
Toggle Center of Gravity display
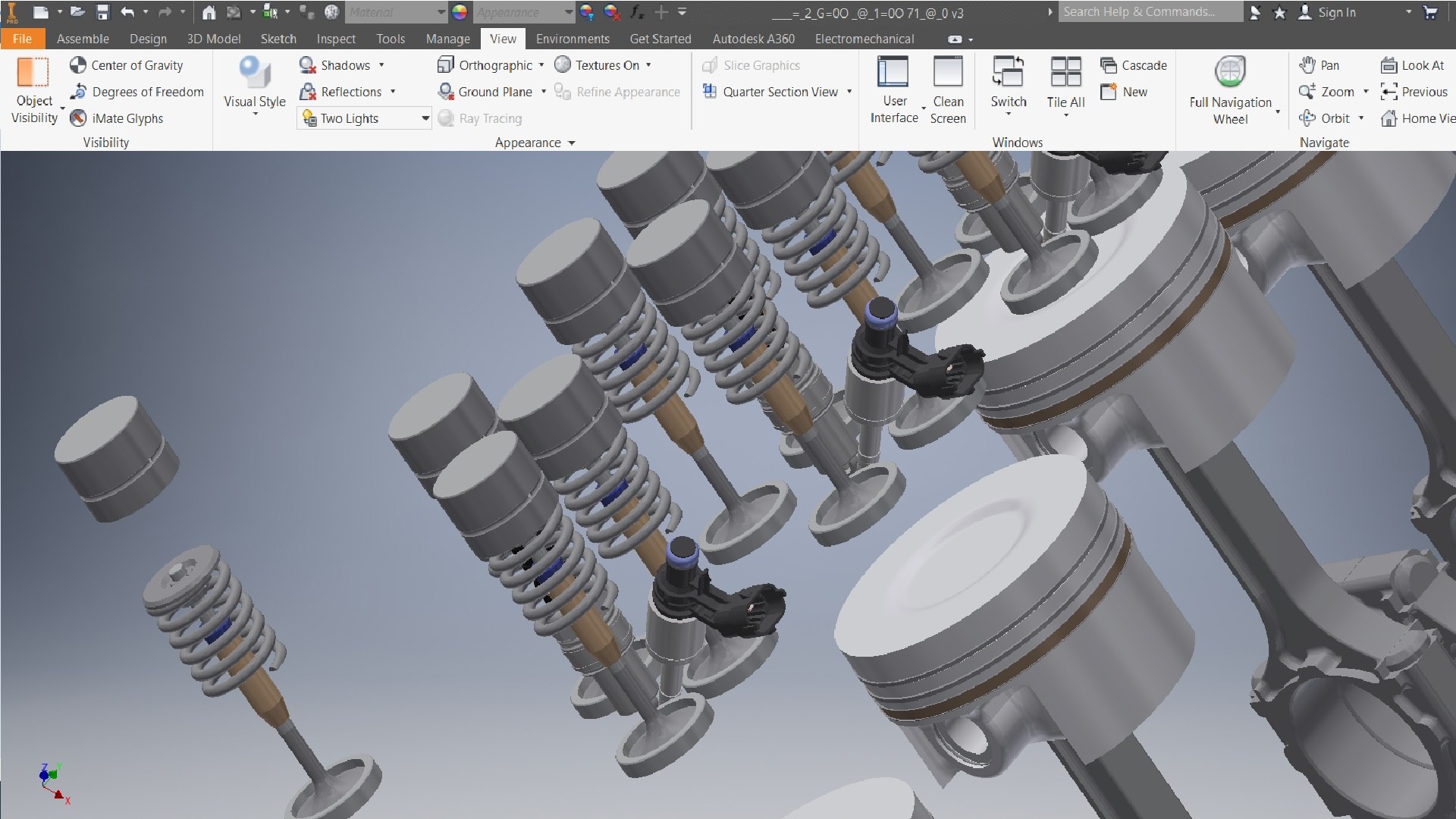[127, 65]
